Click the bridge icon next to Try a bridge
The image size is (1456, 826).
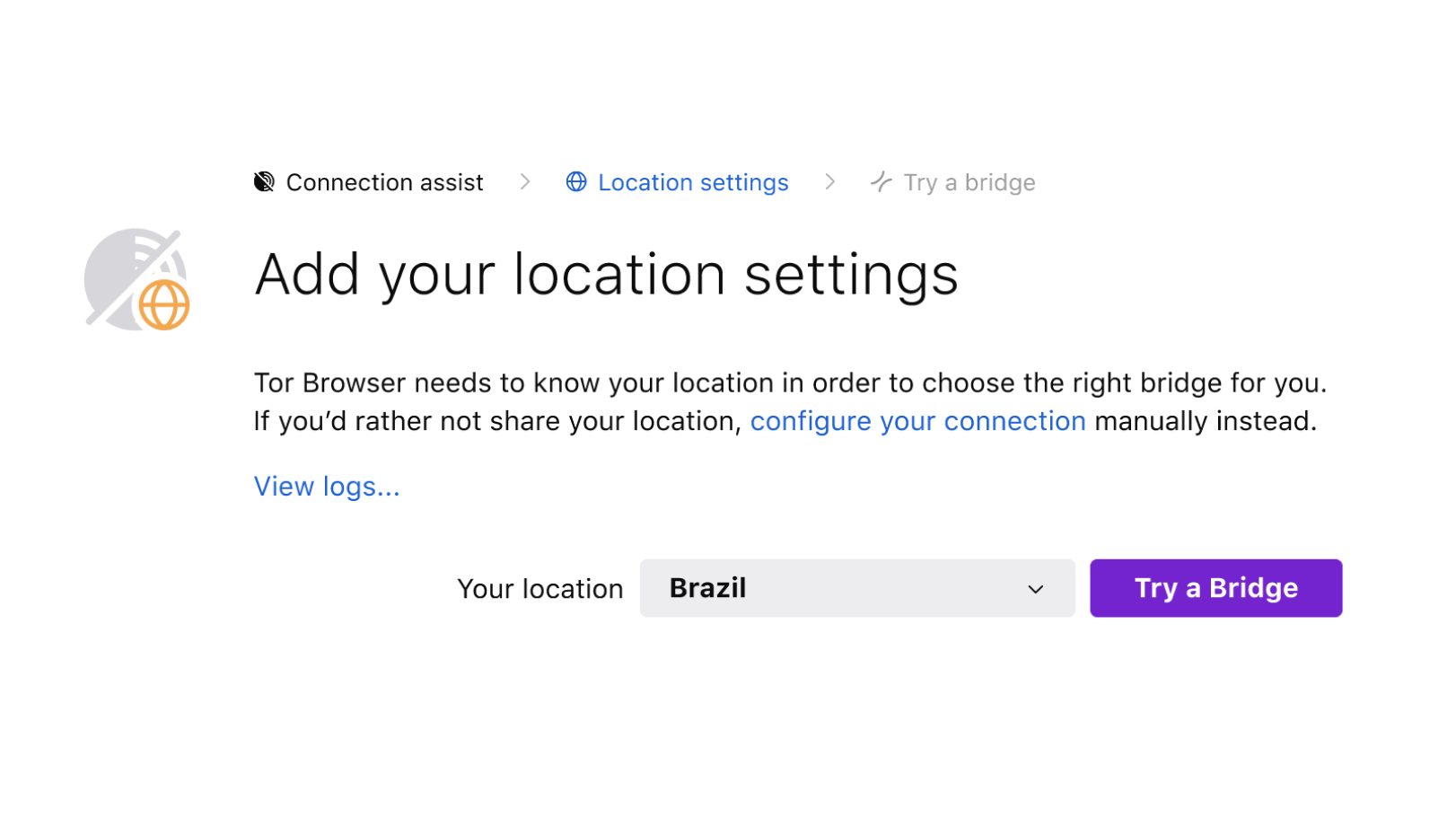(881, 182)
